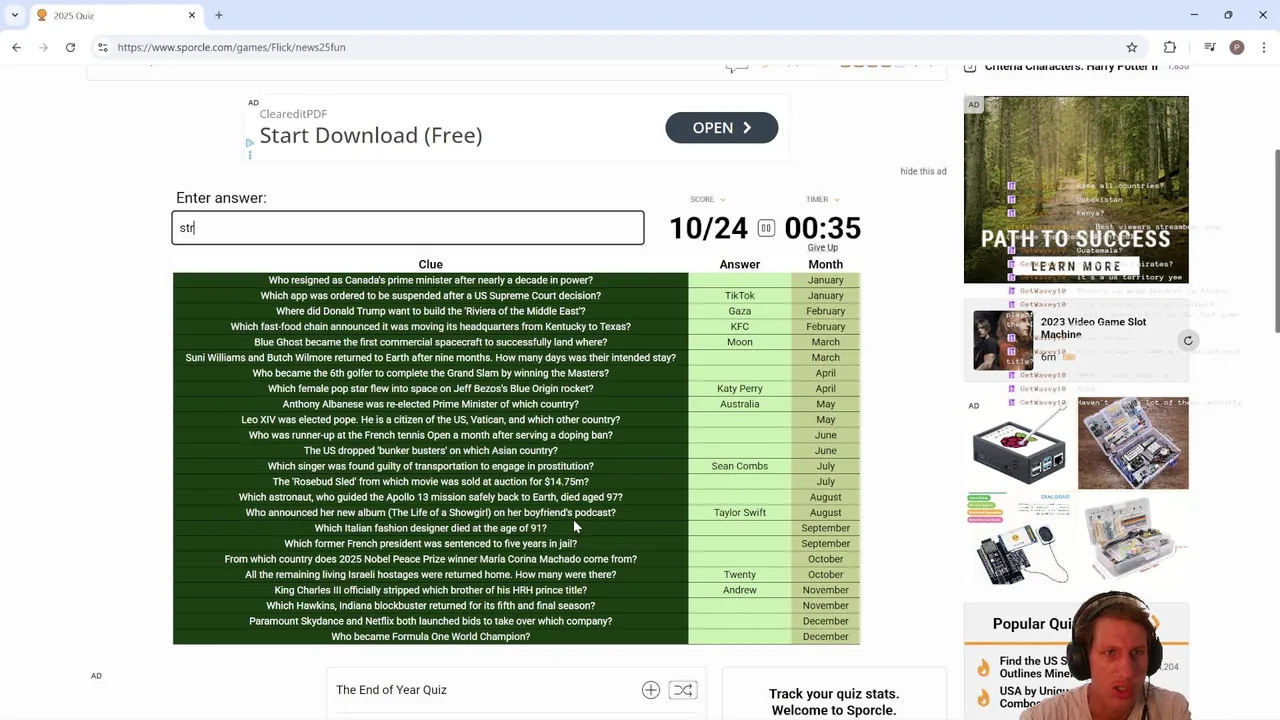Image resolution: width=1280 pixels, height=720 pixels.
Task: Click the flame icon beside Find the US States
Action: pos(983,667)
